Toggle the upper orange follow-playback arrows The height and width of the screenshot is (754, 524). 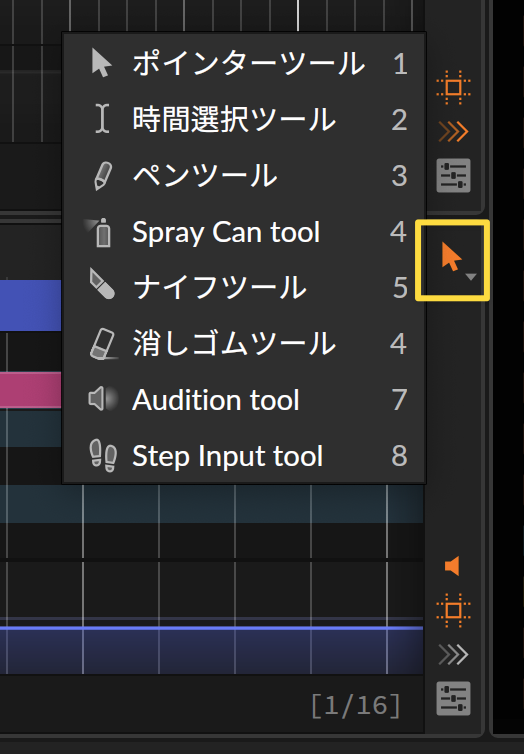pyautogui.click(x=453, y=131)
